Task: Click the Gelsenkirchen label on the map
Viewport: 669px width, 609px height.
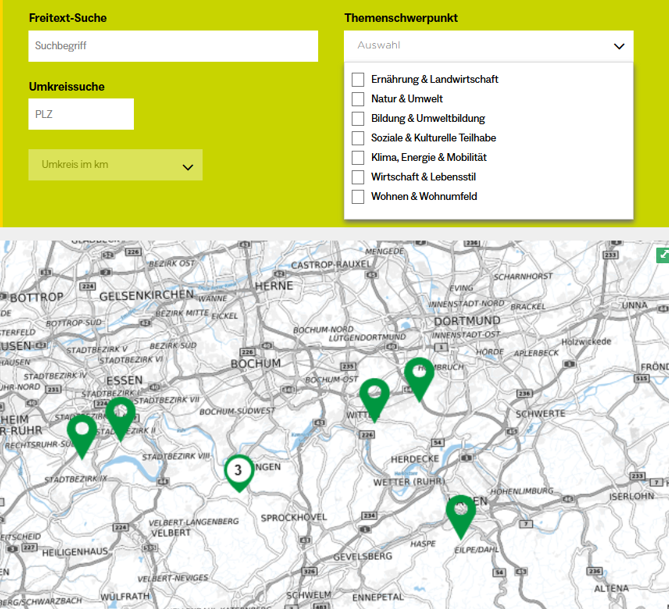Action: pos(146,295)
